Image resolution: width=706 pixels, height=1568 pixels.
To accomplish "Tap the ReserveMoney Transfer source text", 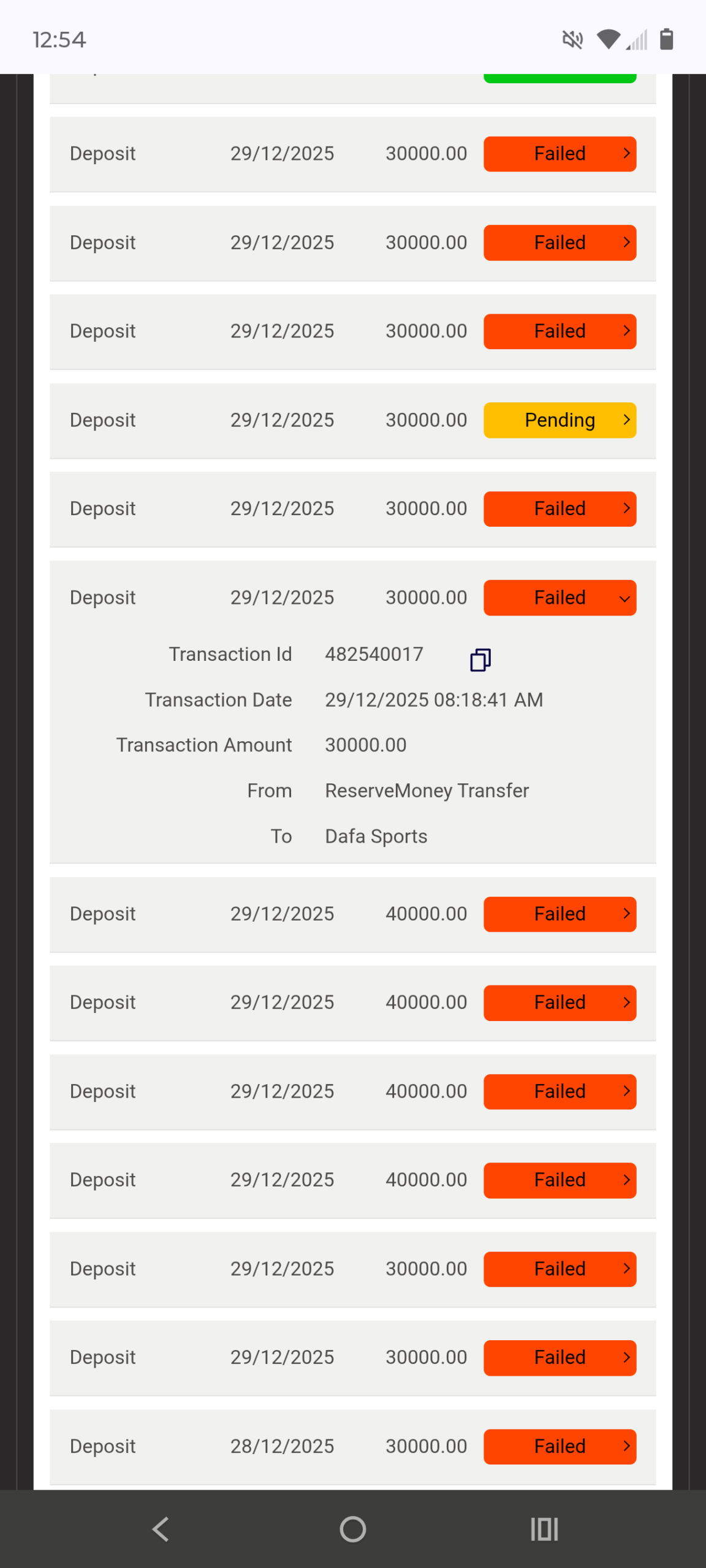I will (427, 791).
